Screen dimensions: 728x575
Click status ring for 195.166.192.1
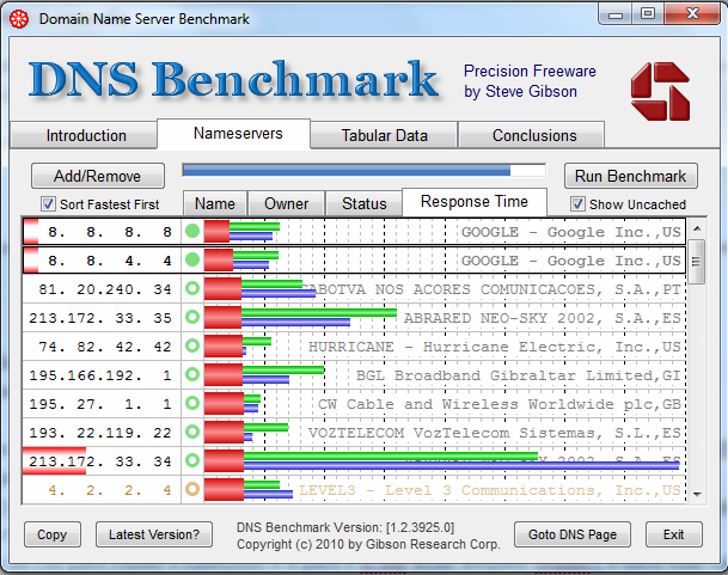[x=192, y=374]
